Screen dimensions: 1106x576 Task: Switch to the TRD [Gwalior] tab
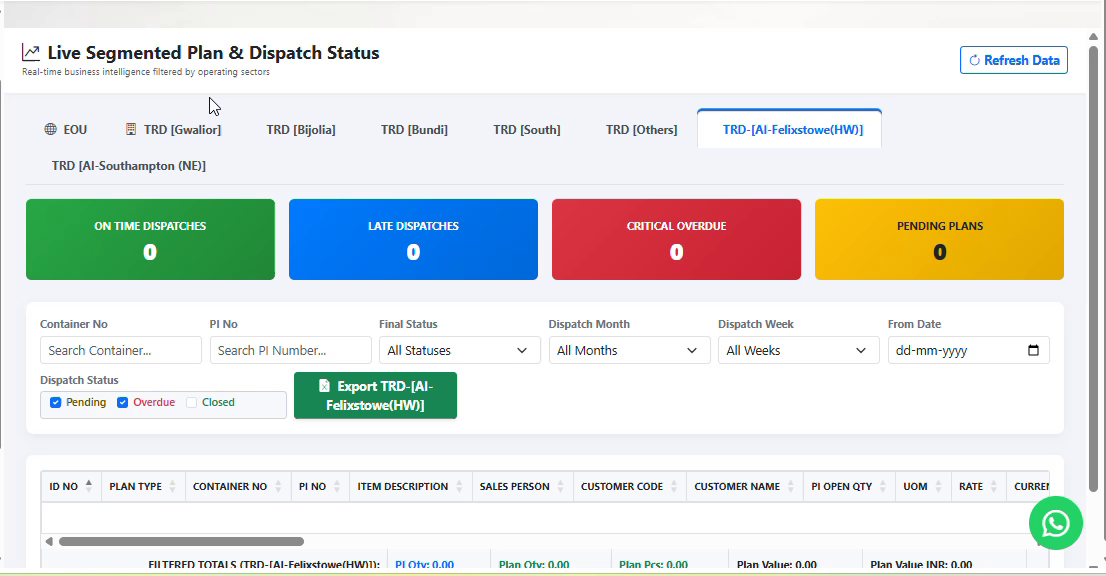point(174,130)
